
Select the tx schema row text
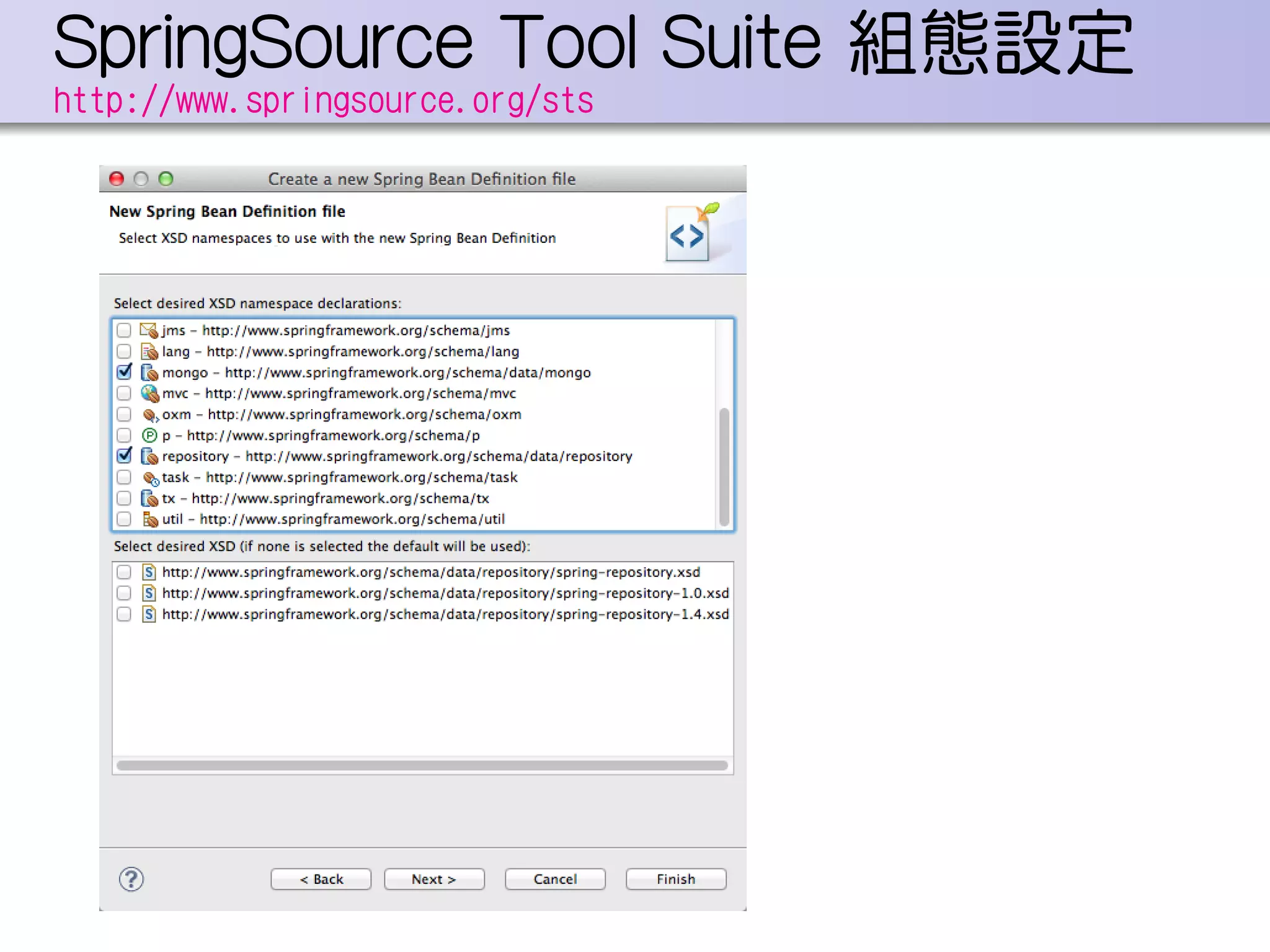[x=326, y=498]
